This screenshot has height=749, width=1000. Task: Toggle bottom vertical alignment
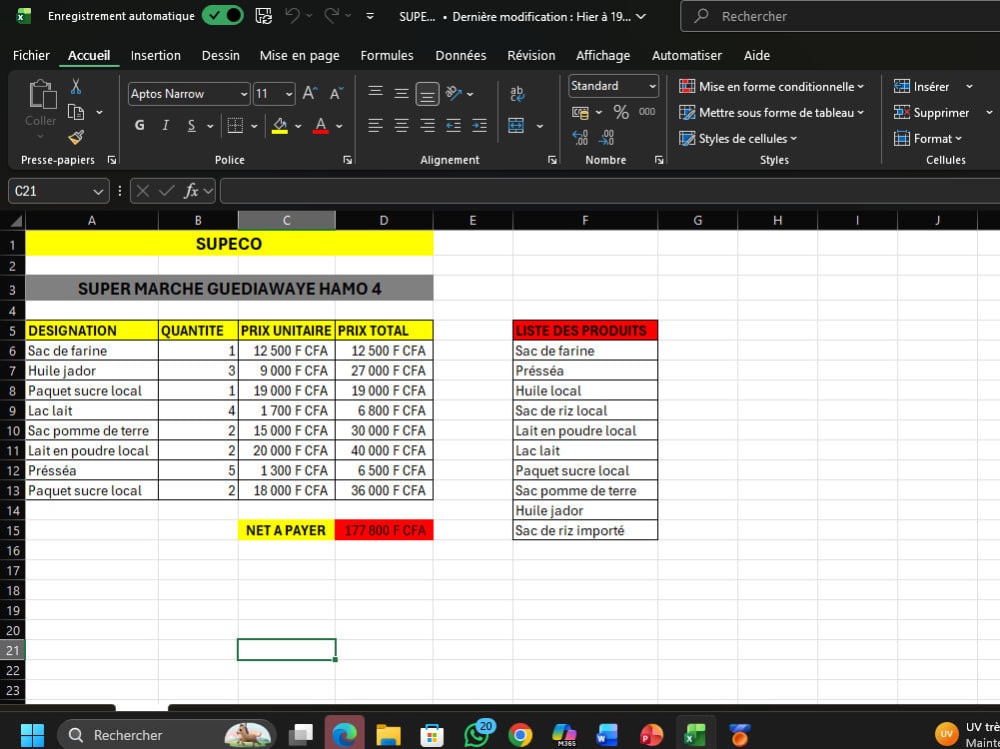pyautogui.click(x=427, y=94)
